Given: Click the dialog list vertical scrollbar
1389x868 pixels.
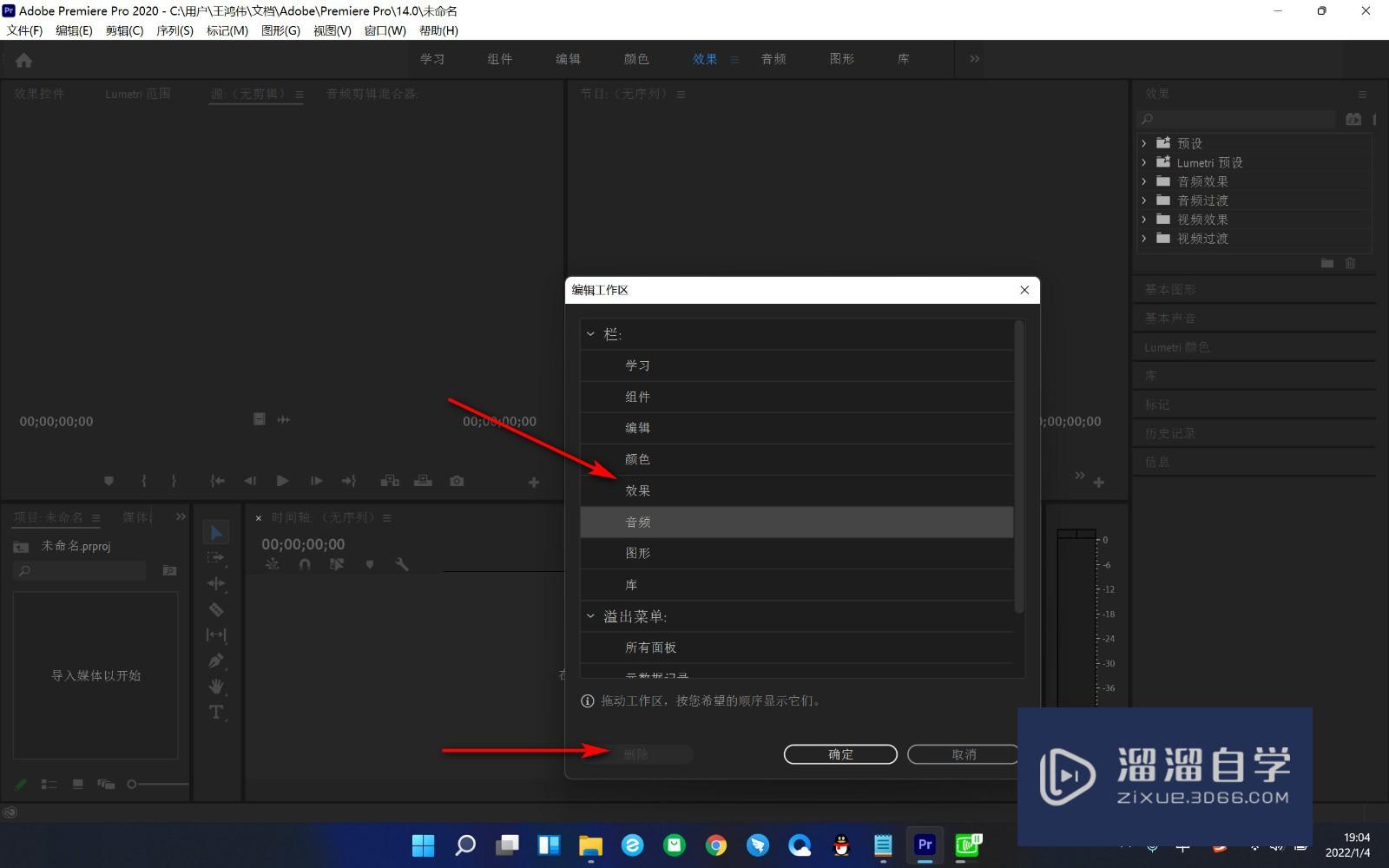Looking at the screenshot, I should [1019, 467].
